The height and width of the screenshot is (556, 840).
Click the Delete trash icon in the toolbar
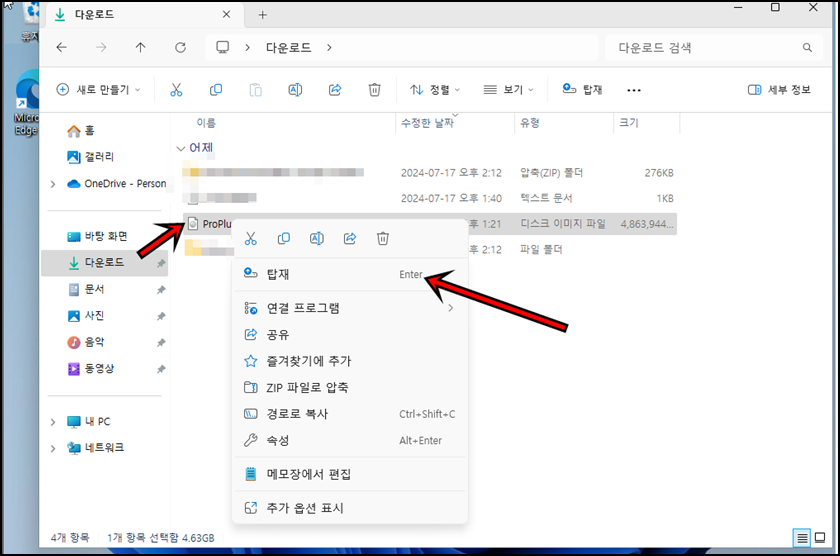tap(374, 90)
